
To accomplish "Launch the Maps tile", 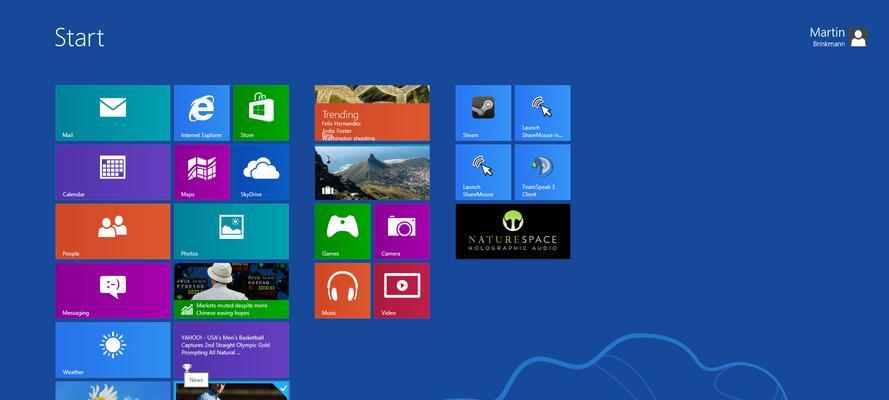I will [202, 172].
